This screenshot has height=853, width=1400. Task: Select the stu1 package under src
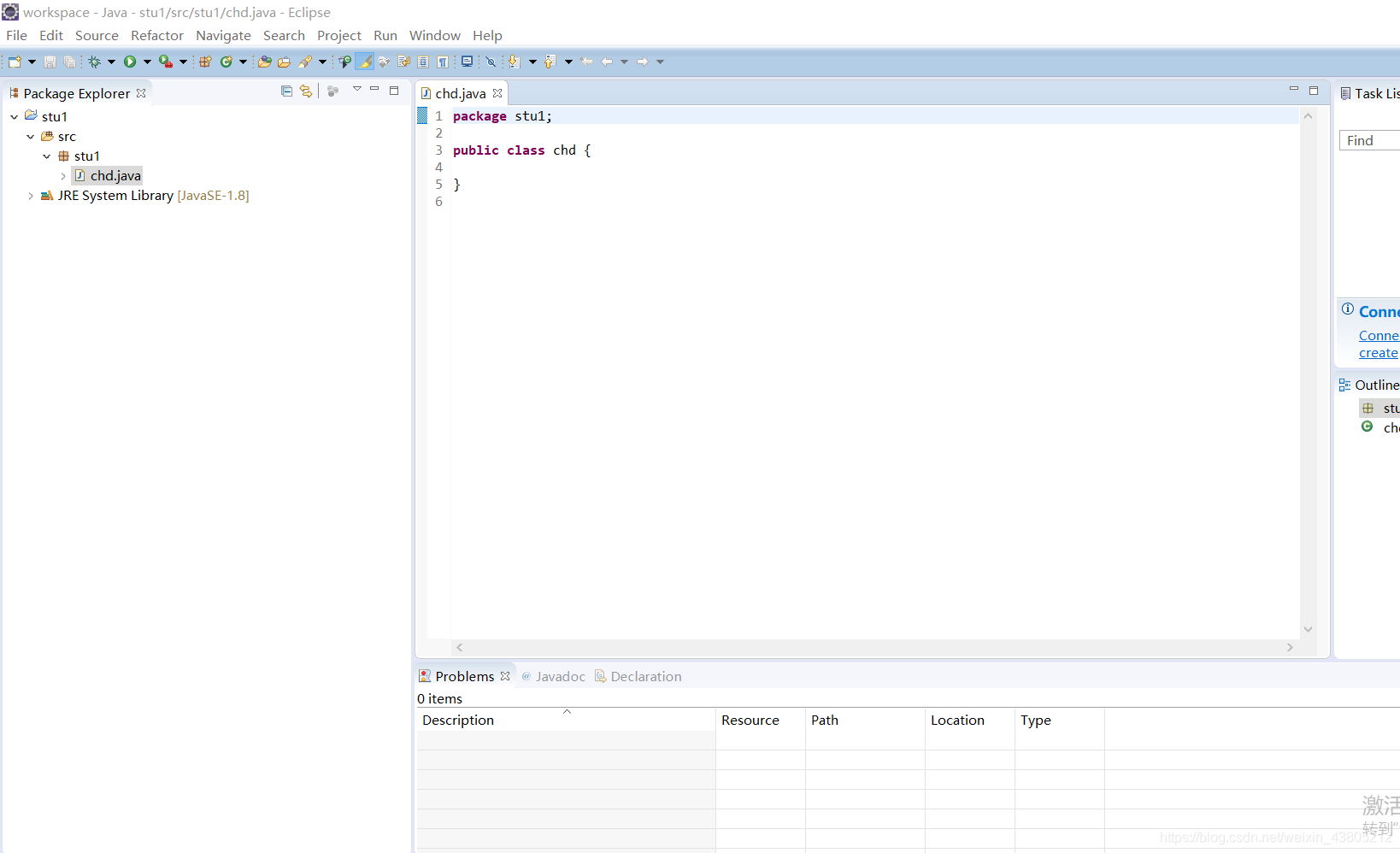point(79,156)
